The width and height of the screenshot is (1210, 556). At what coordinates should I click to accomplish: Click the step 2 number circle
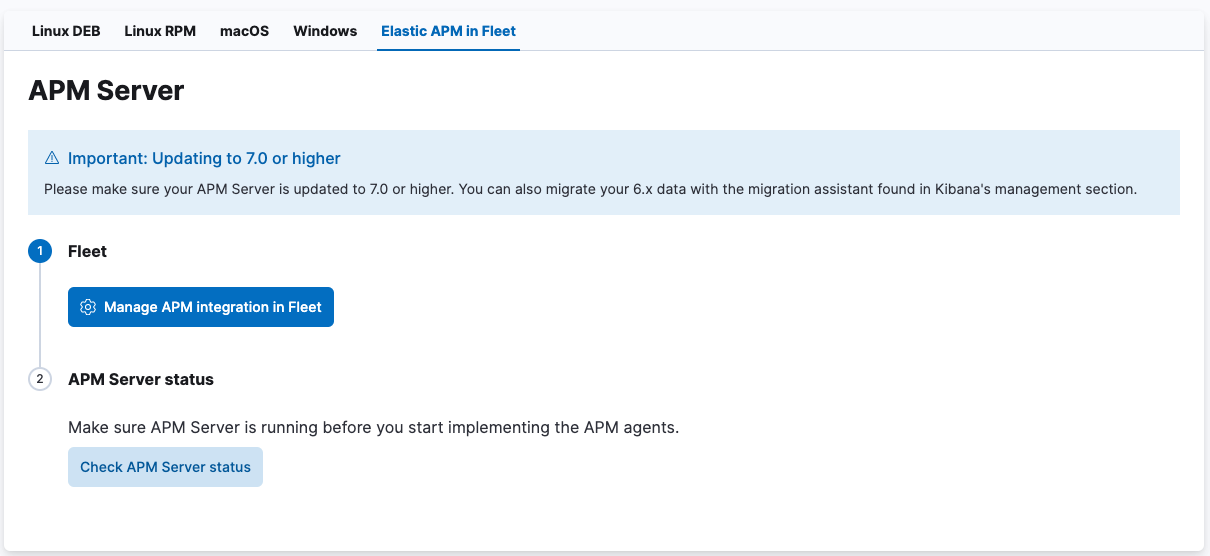40,379
